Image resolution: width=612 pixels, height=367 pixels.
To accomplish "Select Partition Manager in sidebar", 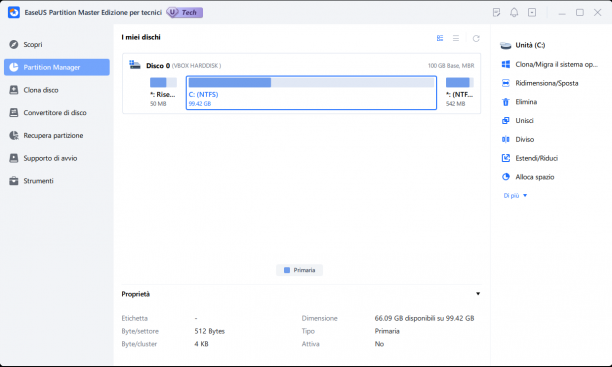I will (57, 67).
